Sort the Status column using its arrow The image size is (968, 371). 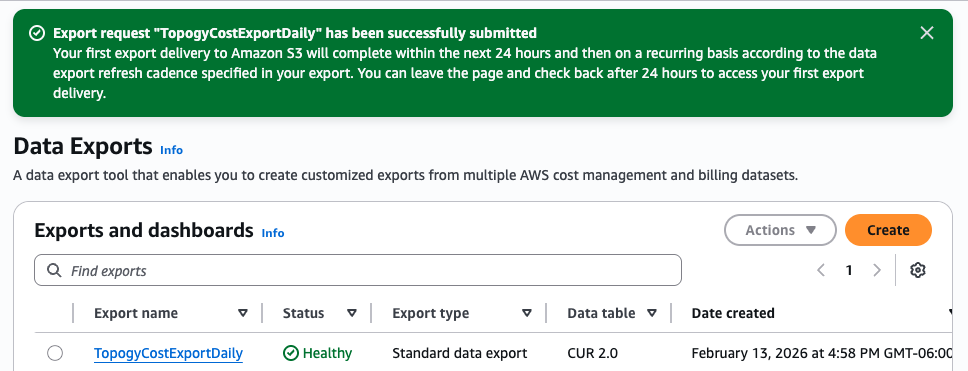tap(352, 313)
